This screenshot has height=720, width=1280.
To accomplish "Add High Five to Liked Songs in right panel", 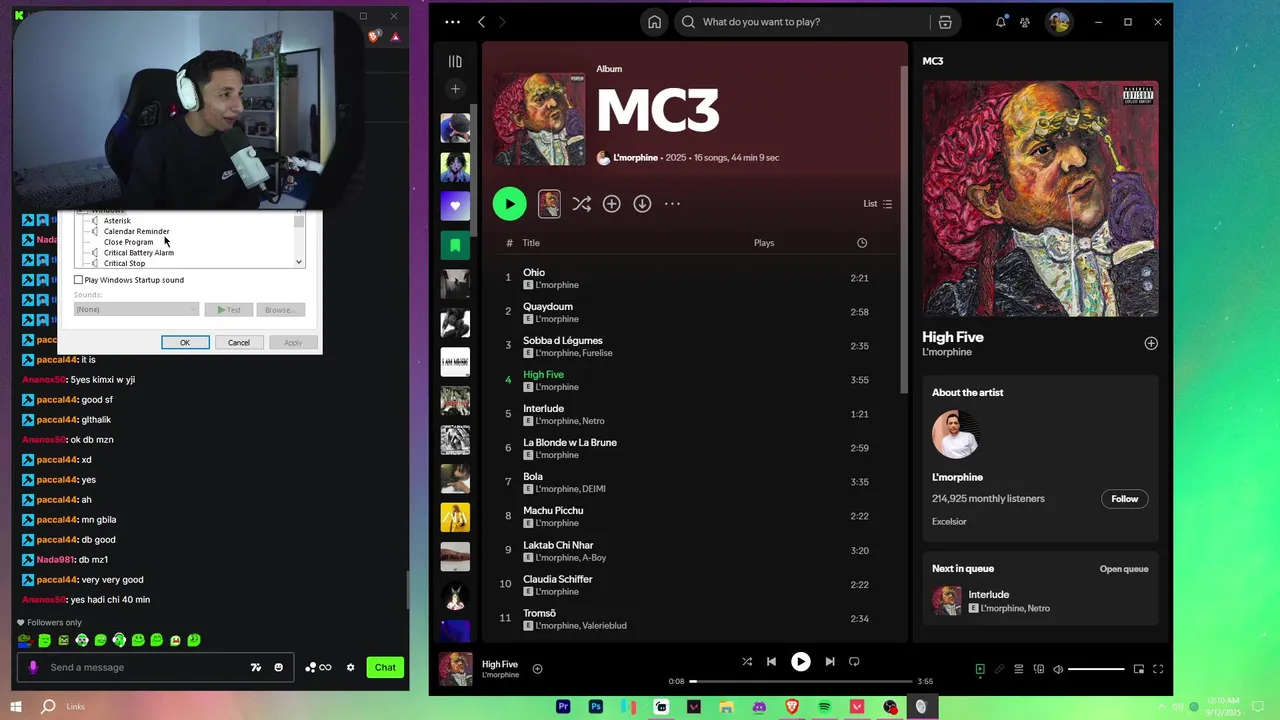I will (x=1151, y=343).
